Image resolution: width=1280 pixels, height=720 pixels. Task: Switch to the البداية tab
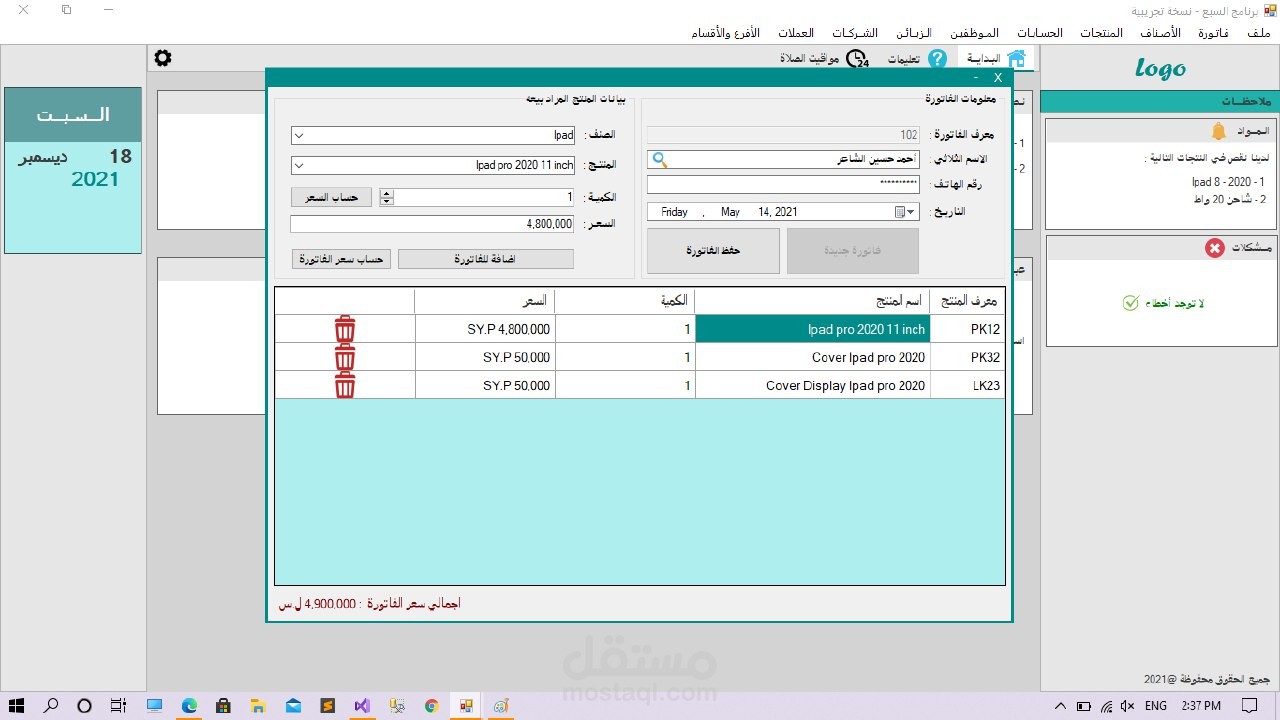tap(997, 59)
